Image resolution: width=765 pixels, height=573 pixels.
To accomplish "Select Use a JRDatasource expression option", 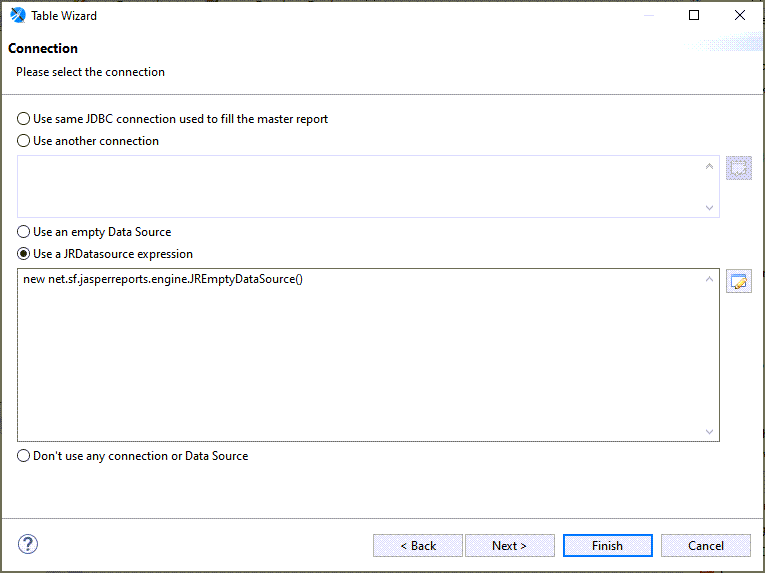I will click(24, 254).
